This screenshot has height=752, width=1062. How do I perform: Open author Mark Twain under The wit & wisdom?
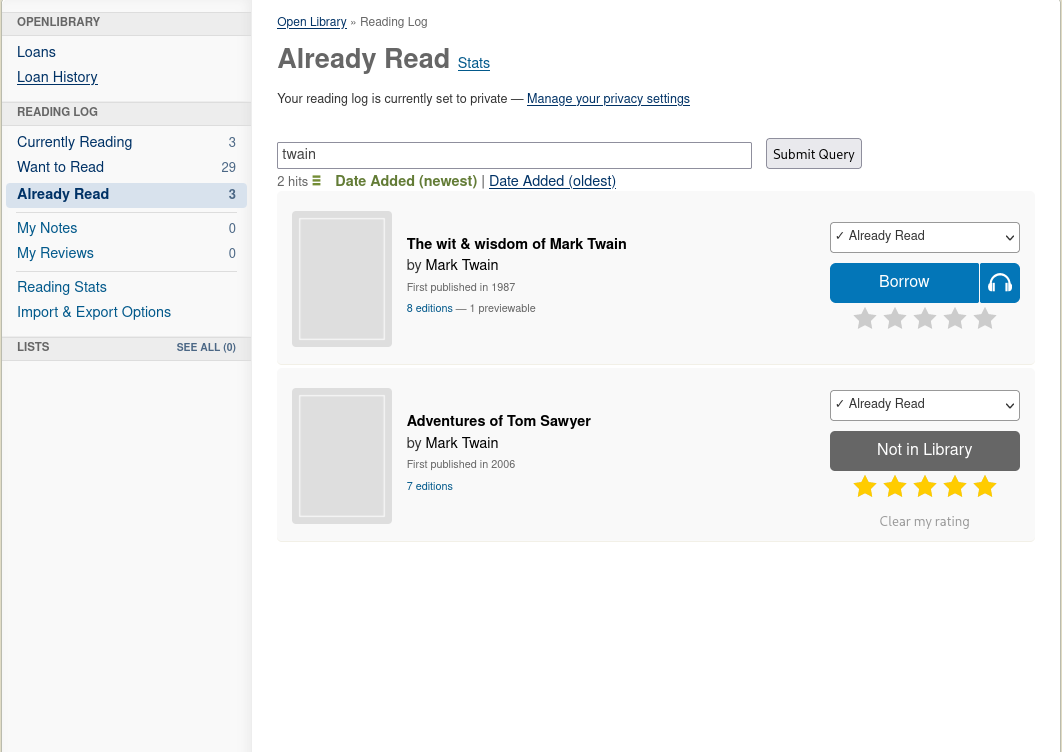coord(462,266)
